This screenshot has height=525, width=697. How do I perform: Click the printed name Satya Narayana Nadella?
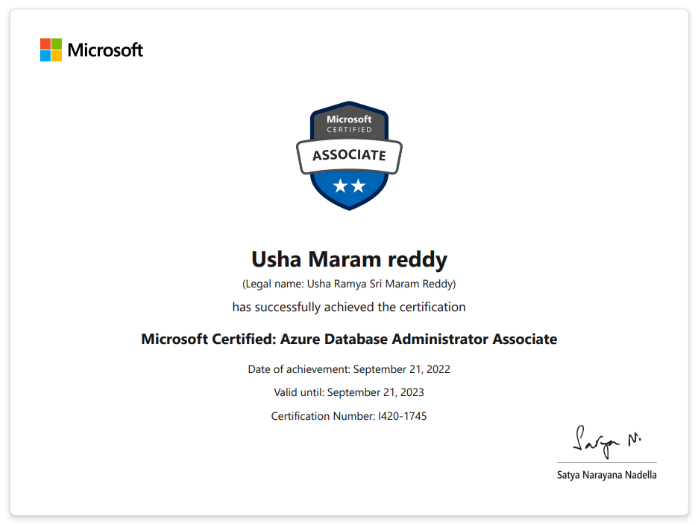607,475
